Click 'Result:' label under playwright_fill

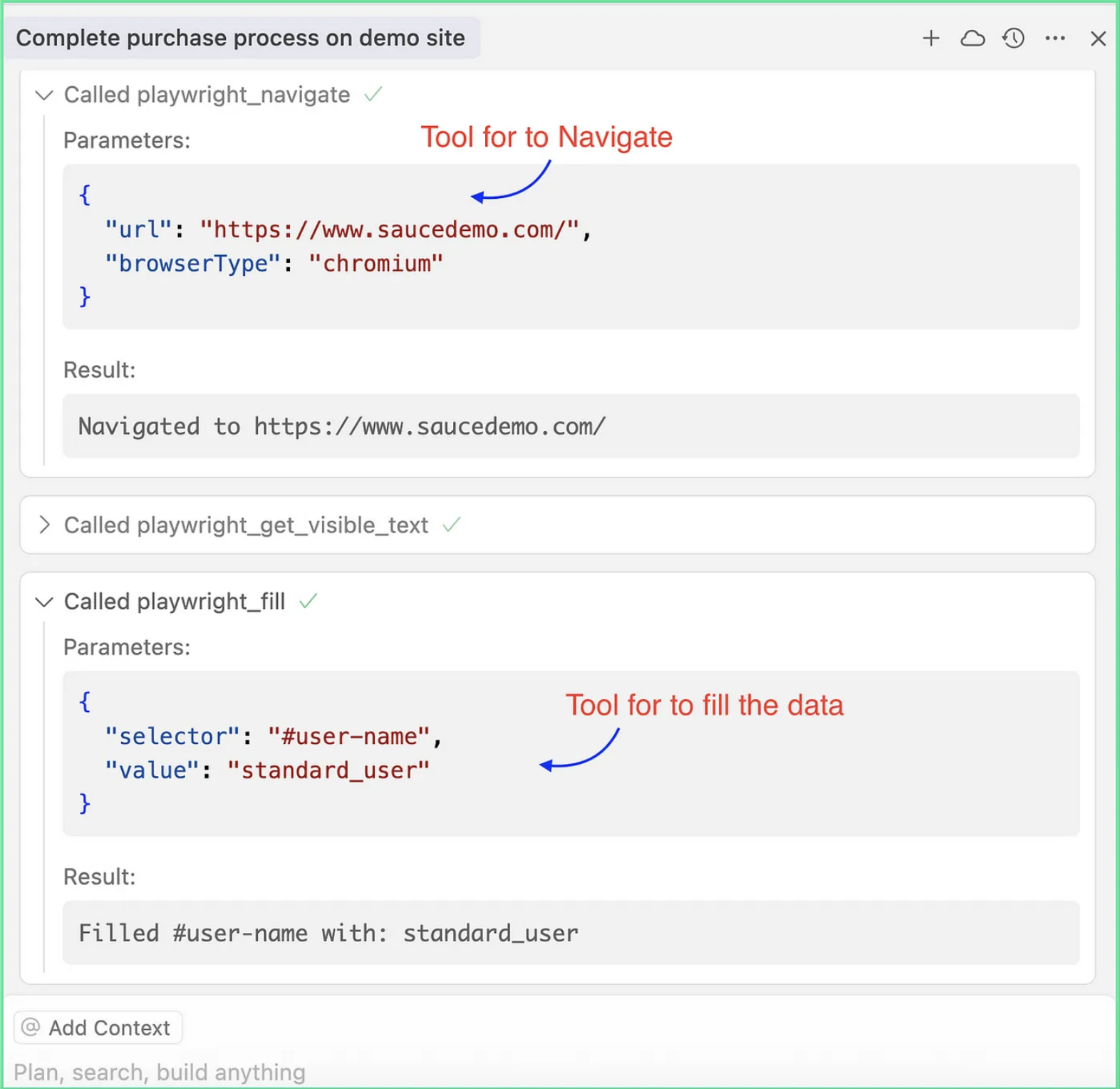coord(99,877)
